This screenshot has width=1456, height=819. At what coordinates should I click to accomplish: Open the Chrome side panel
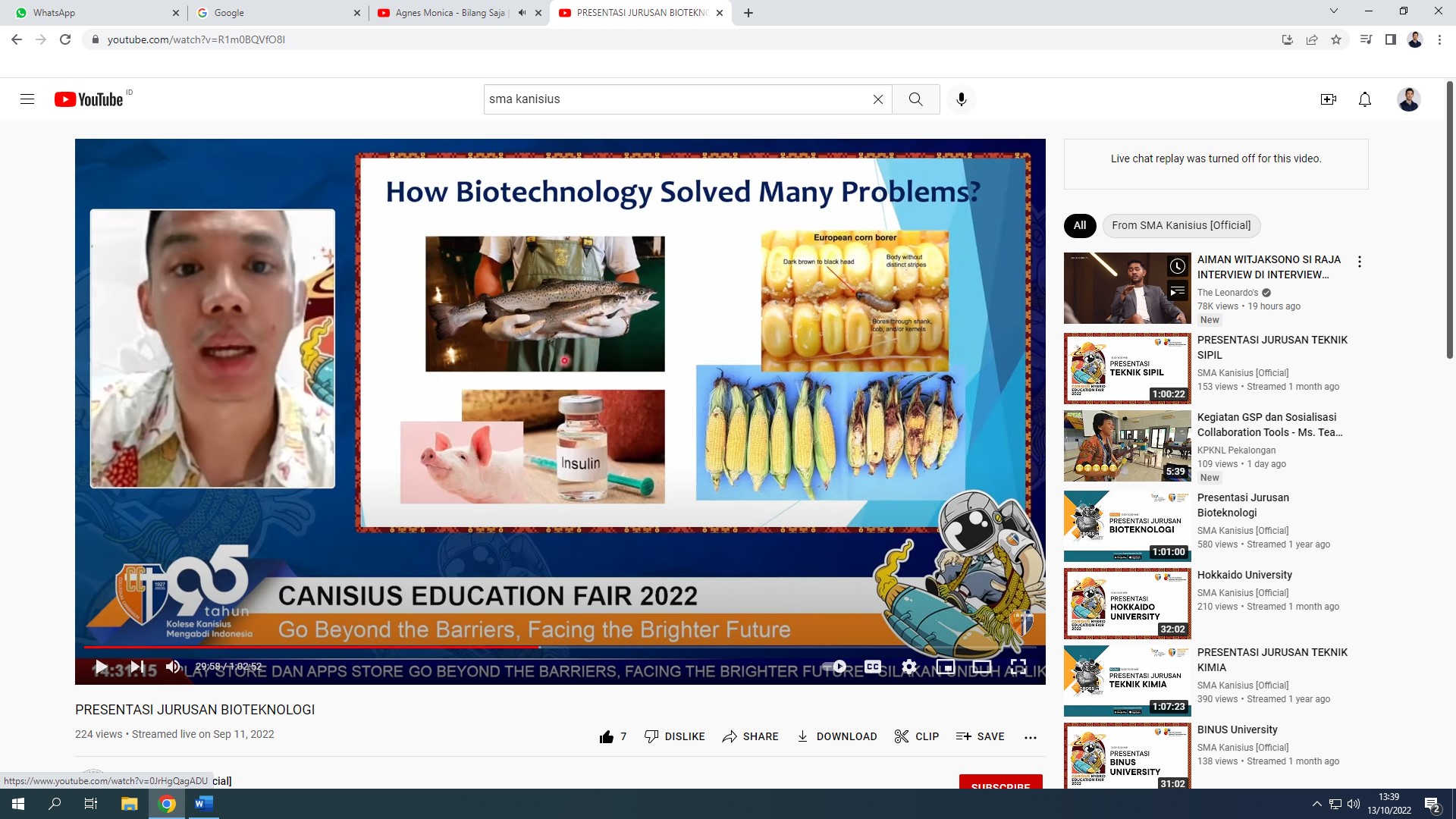(x=1390, y=39)
